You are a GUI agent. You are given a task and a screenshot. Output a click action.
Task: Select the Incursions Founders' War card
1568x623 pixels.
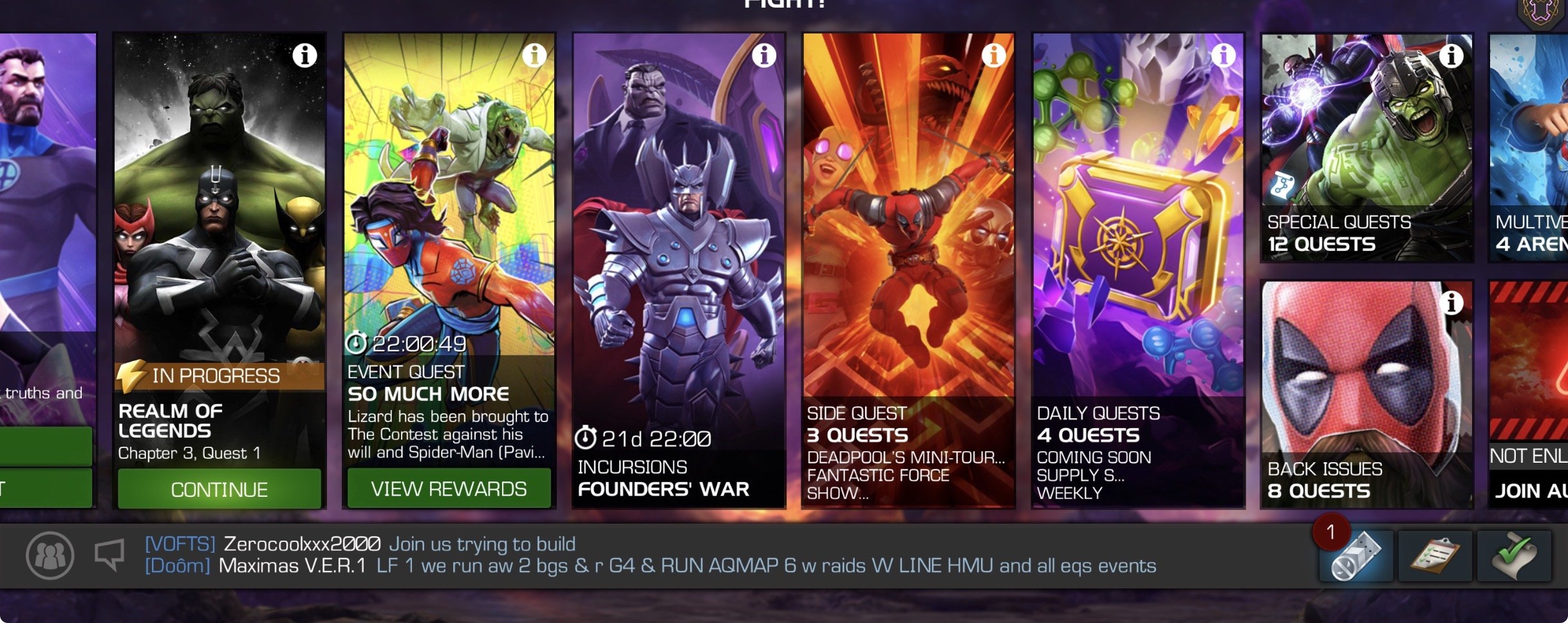click(x=679, y=271)
